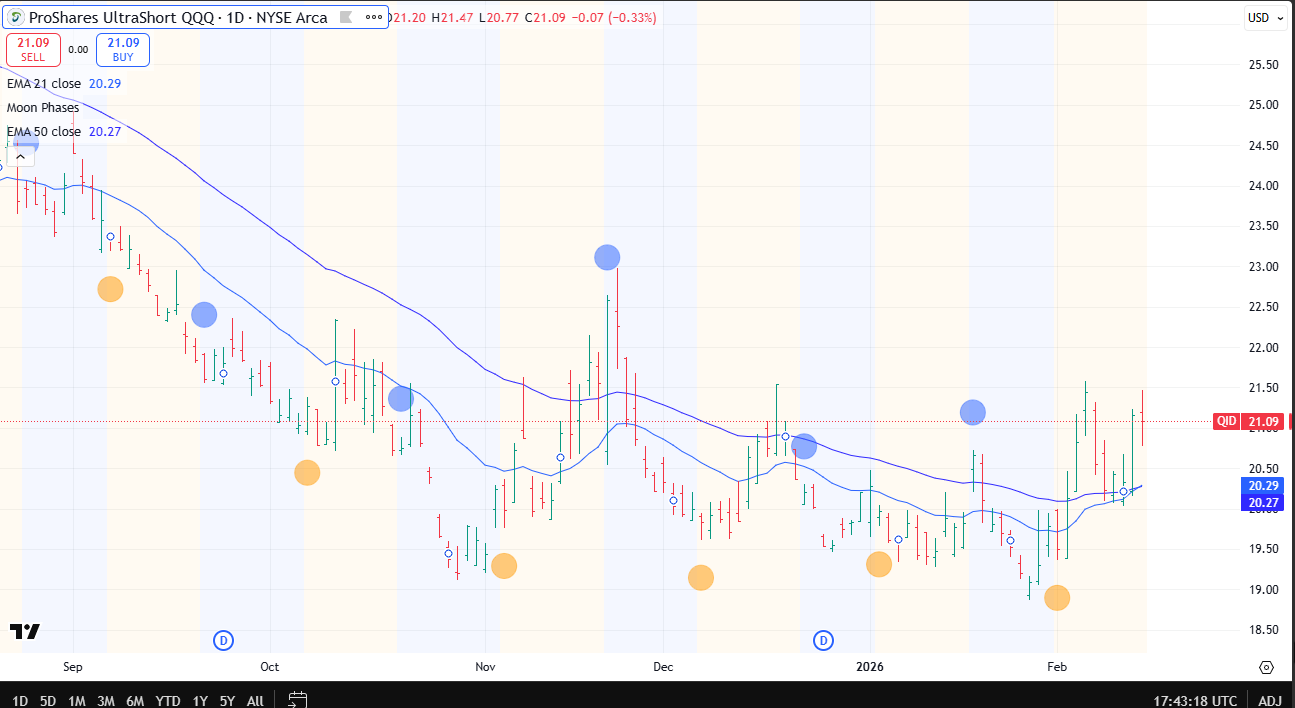Image resolution: width=1295 pixels, height=708 pixels.
Task: Click the TradingView logo in chart corner
Action: (x=25, y=631)
